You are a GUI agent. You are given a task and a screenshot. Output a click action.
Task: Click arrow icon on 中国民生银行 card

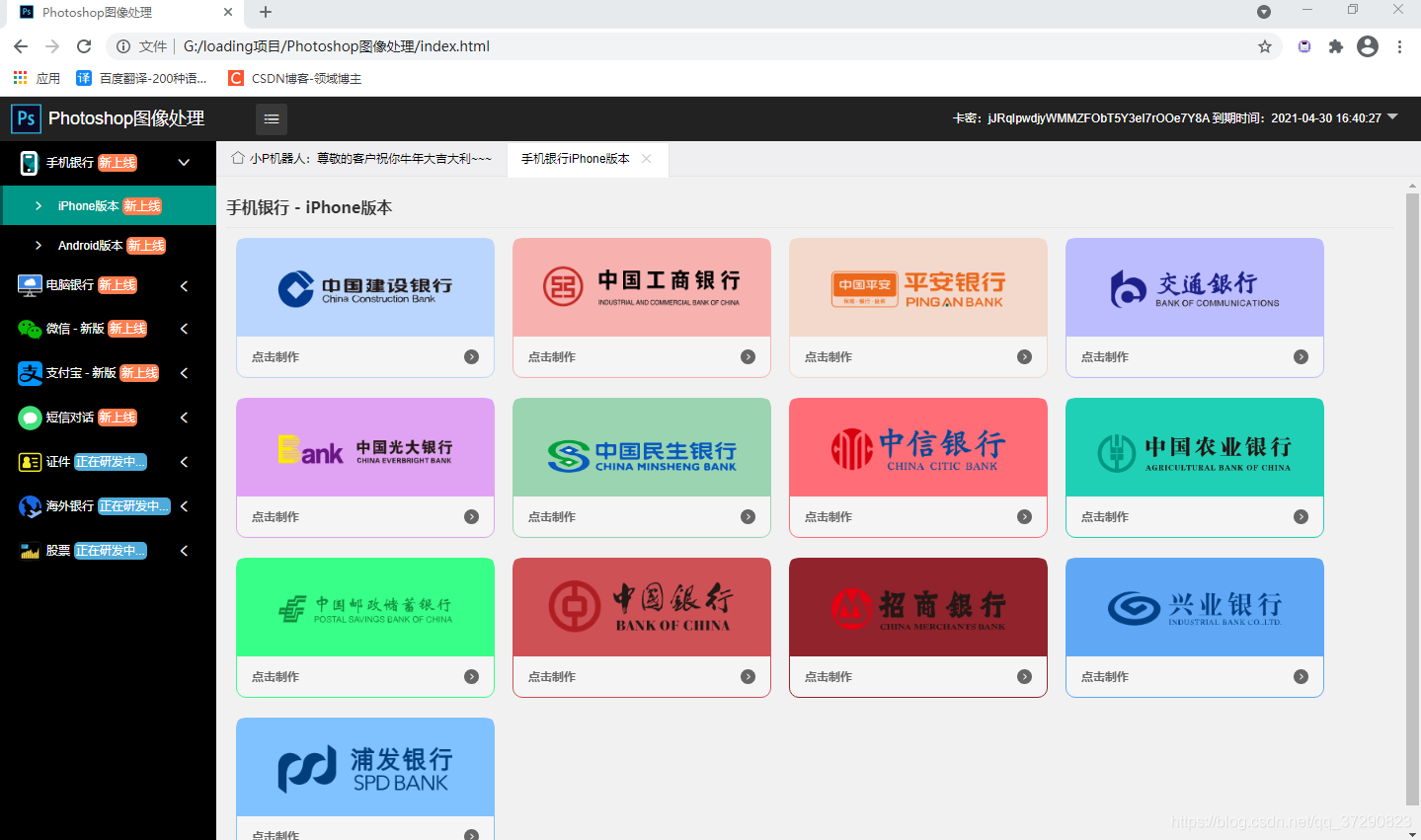click(x=748, y=517)
